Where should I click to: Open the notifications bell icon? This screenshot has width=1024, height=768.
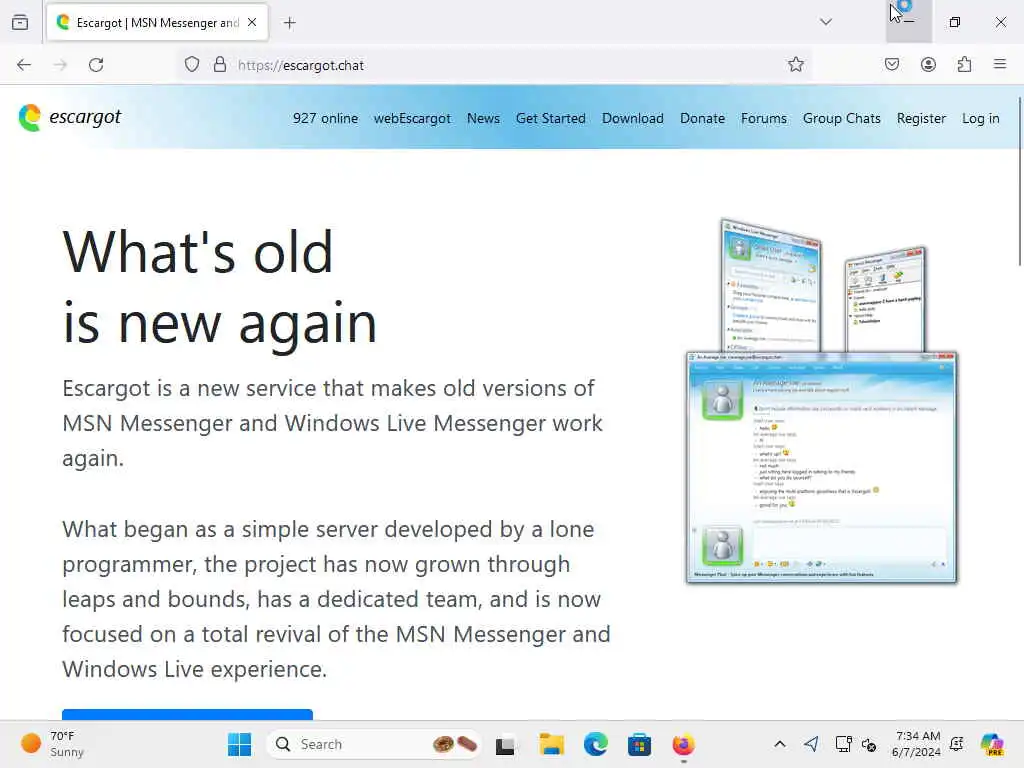pos(957,744)
